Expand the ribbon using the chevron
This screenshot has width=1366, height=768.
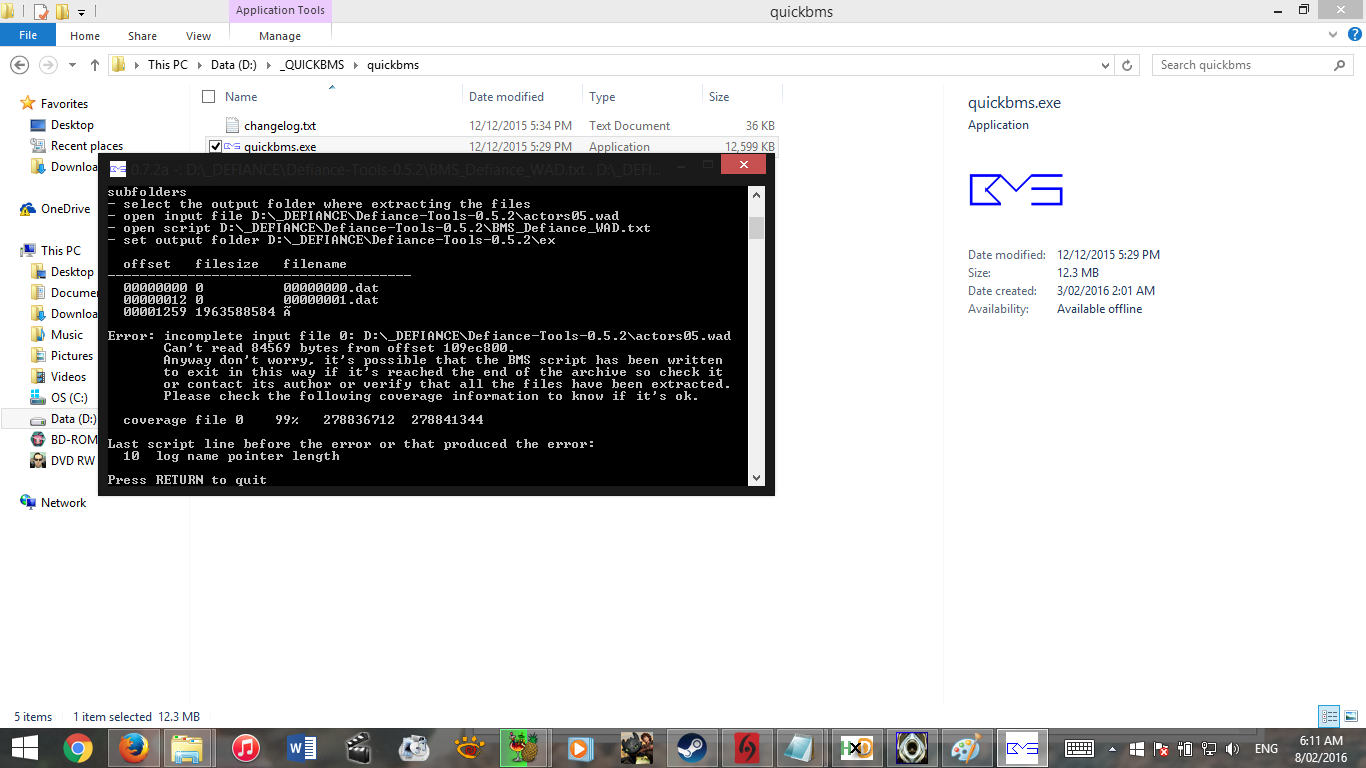(1333, 36)
